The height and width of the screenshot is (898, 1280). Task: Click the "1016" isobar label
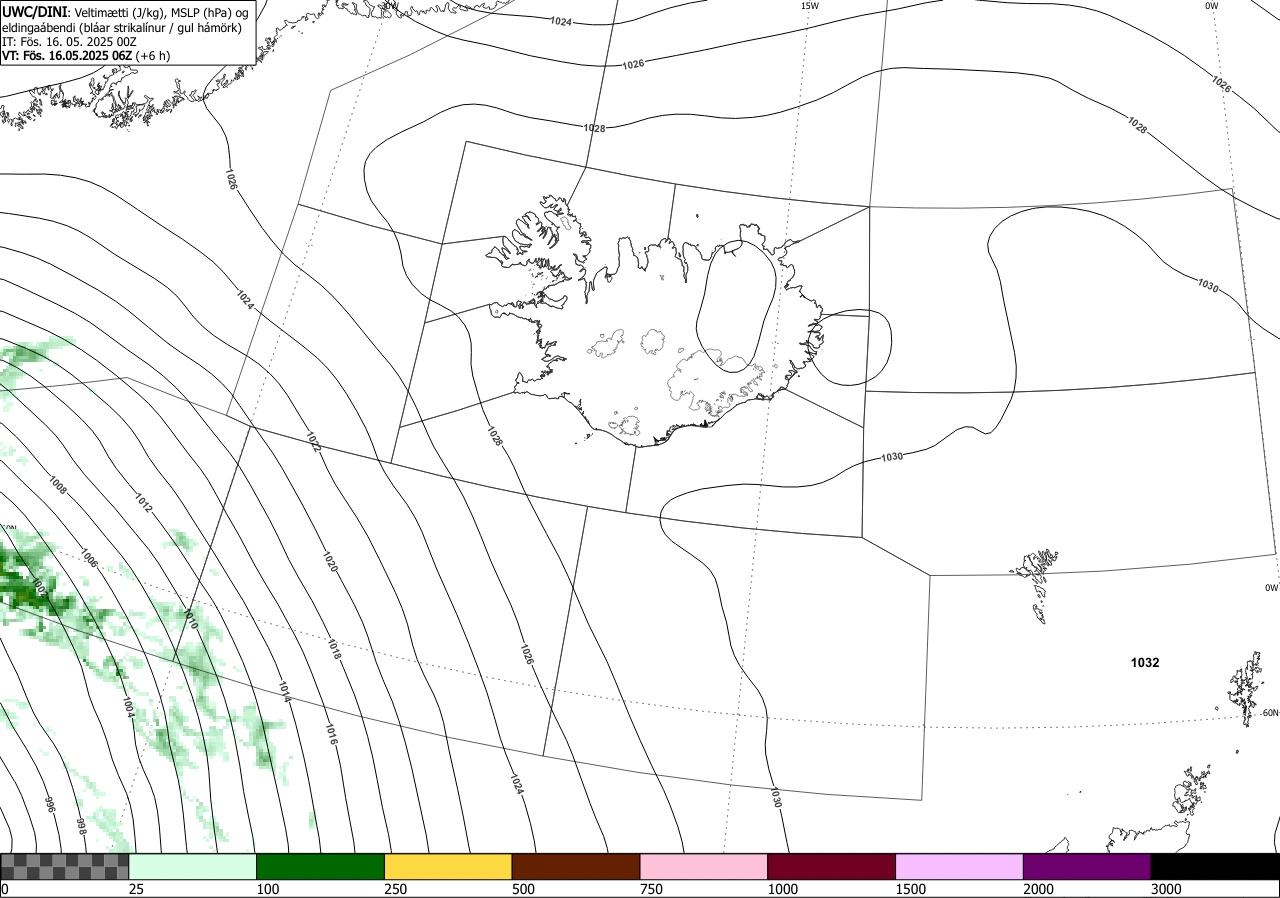click(x=331, y=735)
